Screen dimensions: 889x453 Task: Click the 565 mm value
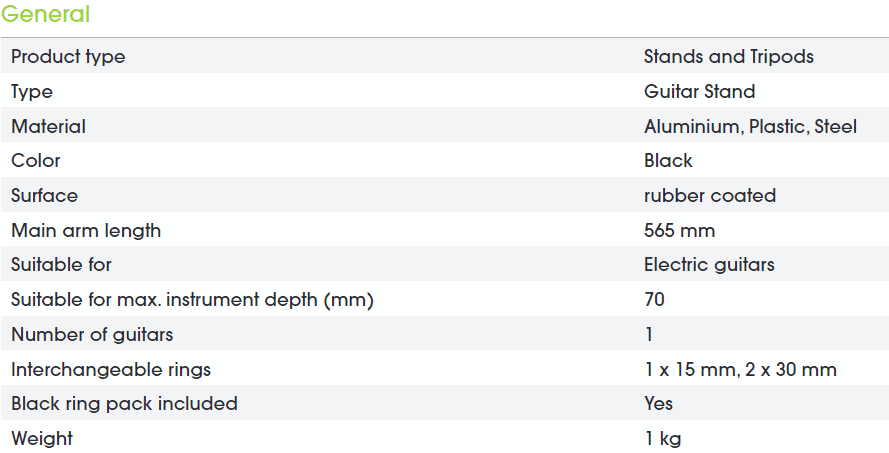coord(679,230)
